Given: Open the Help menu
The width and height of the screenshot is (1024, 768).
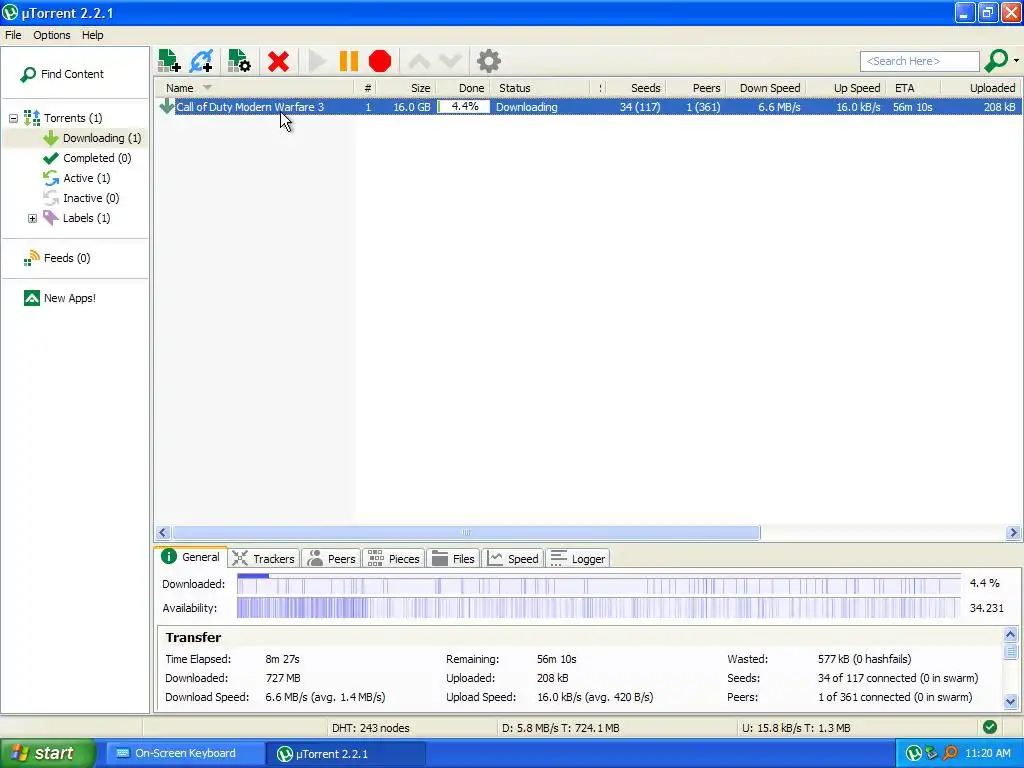Looking at the screenshot, I should (x=93, y=35).
